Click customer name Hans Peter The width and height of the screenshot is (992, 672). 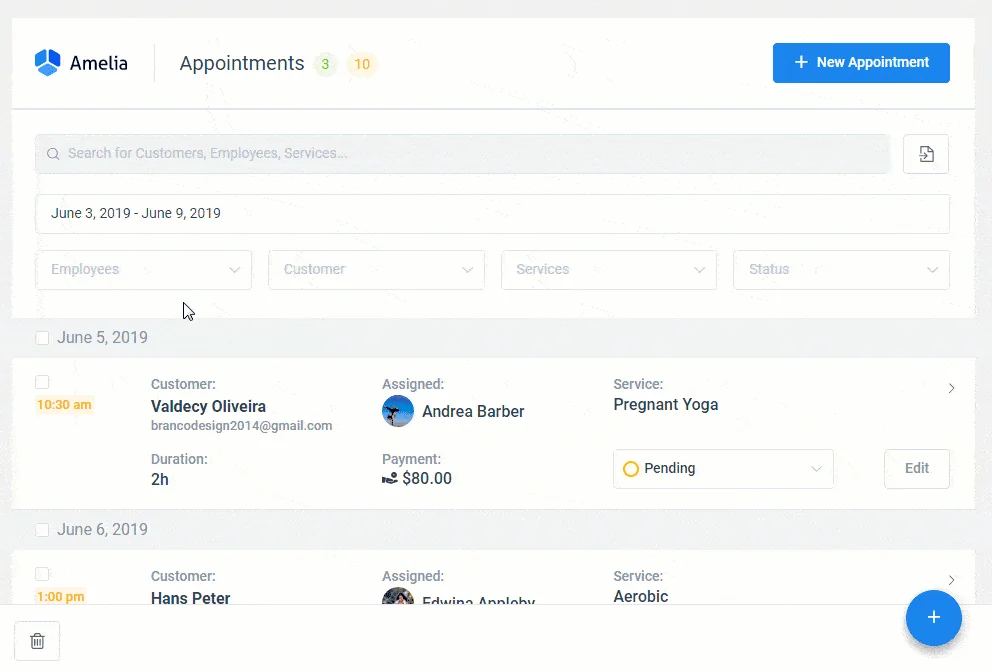[x=190, y=598]
